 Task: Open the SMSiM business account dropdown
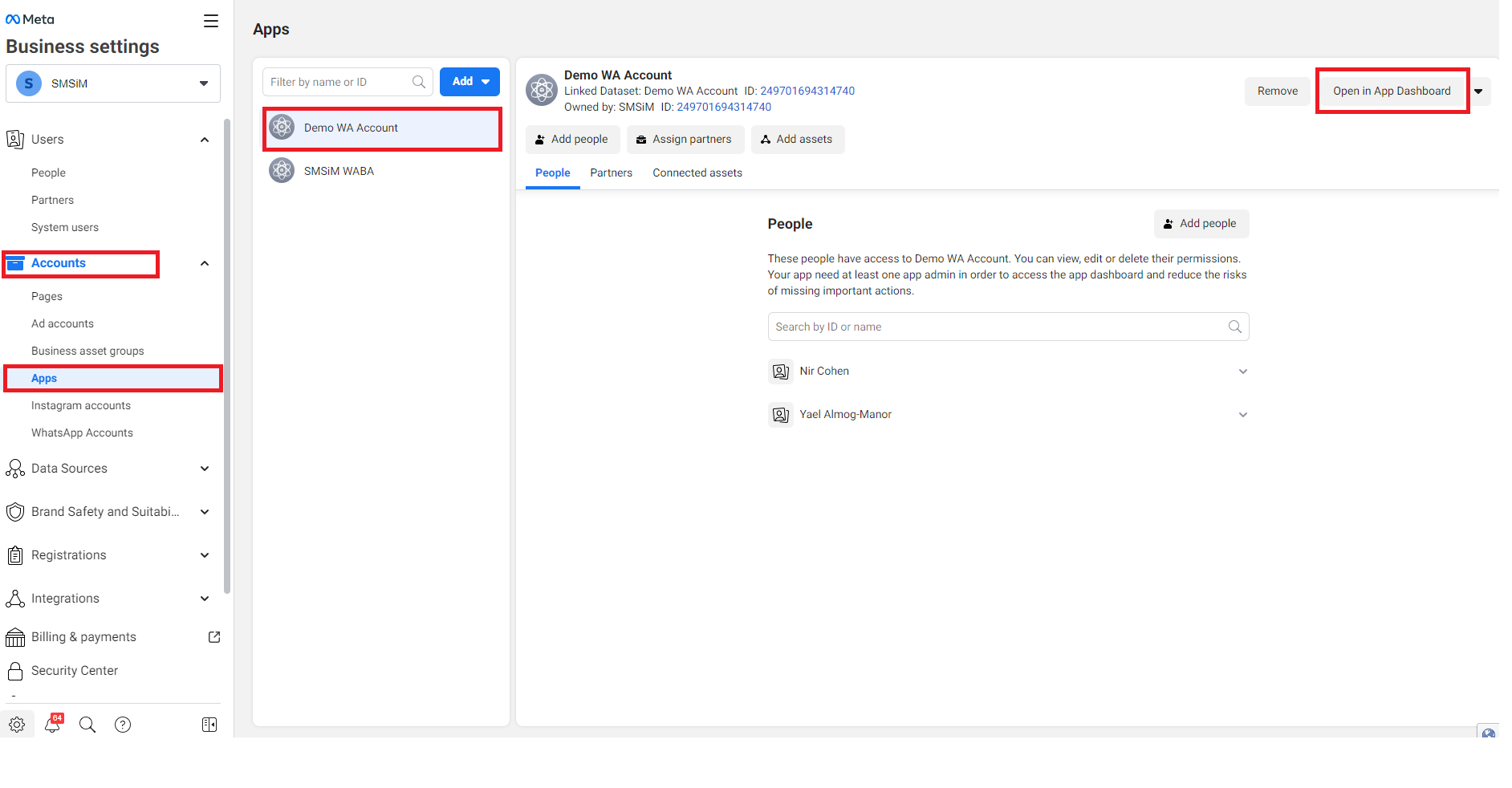coord(113,83)
